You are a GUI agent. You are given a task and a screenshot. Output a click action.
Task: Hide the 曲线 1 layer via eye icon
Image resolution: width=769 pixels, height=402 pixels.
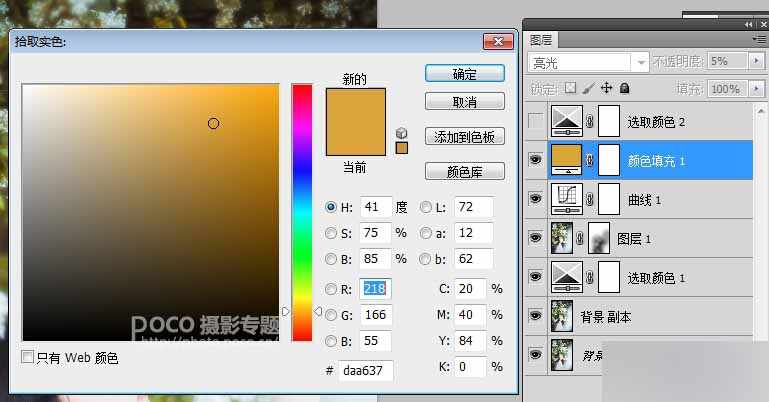pyautogui.click(x=536, y=199)
